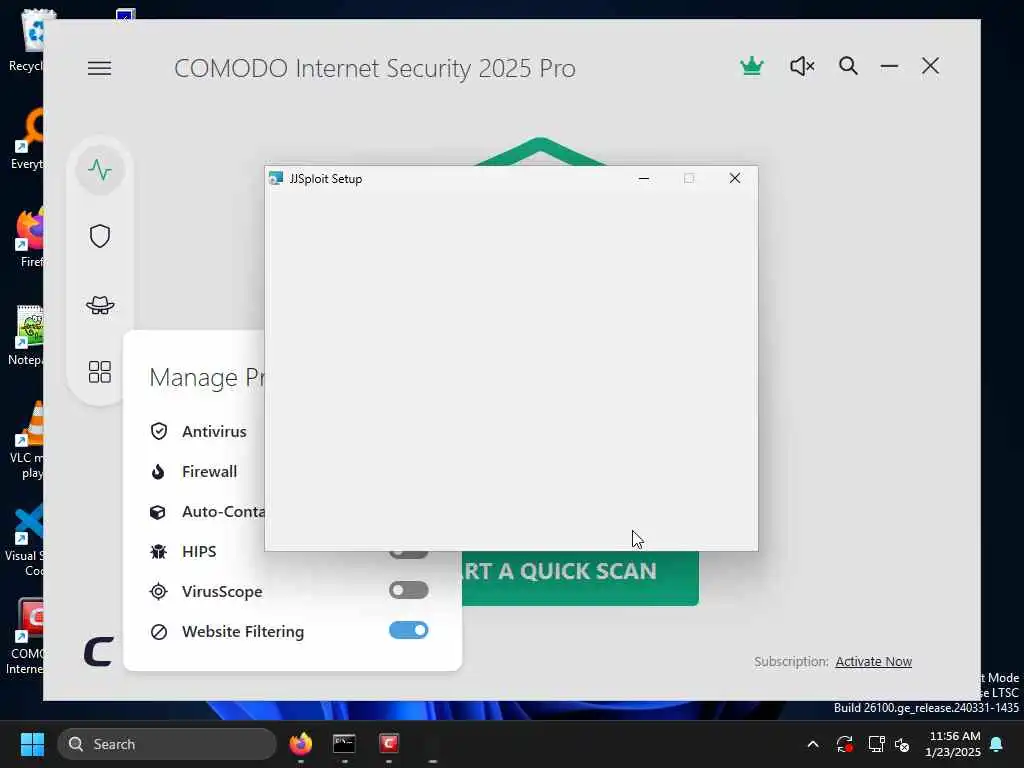Select the HIPS label
Screen dimensions: 1024x768
point(199,552)
